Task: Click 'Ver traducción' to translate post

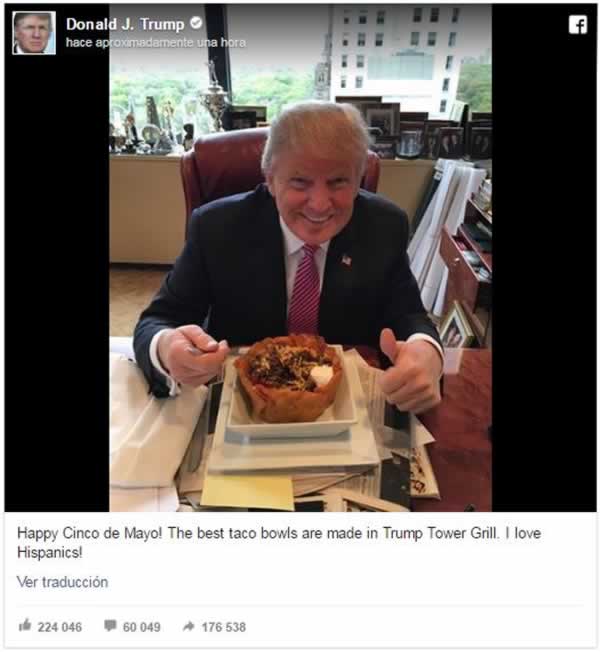Action: [62, 582]
